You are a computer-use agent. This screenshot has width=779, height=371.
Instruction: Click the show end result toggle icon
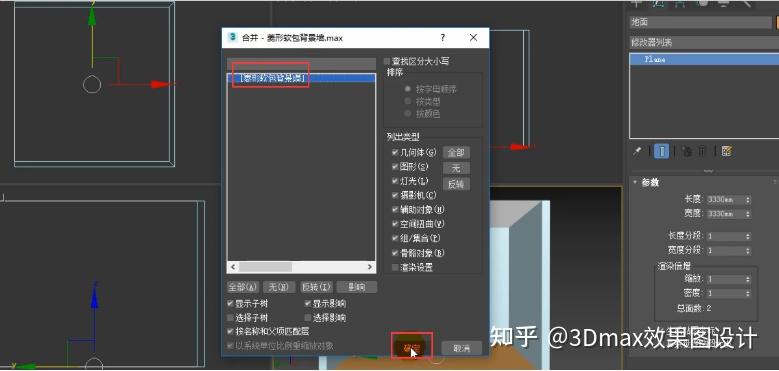661,151
